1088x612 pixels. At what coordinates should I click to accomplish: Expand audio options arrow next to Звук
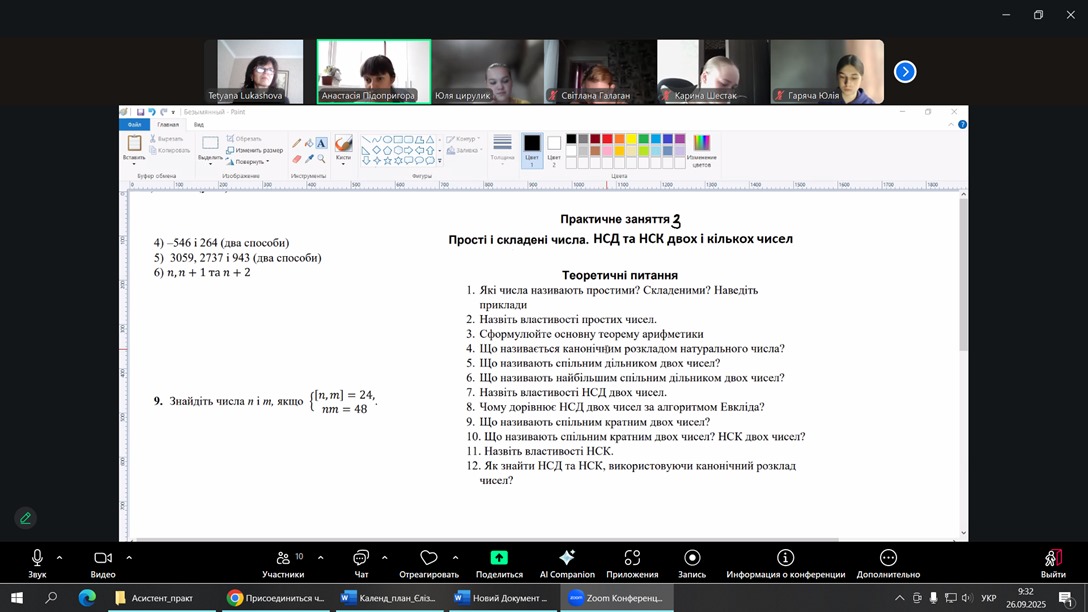click(60, 557)
